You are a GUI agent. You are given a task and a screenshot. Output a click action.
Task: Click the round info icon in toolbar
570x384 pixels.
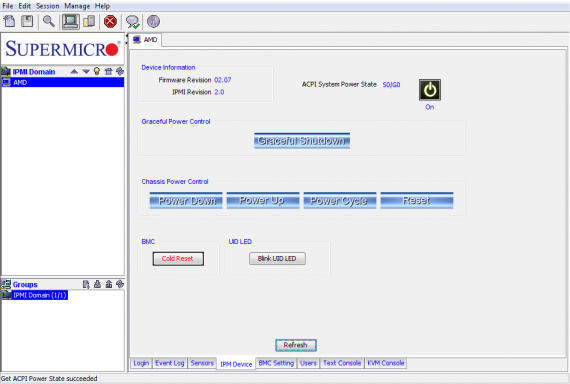153,21
